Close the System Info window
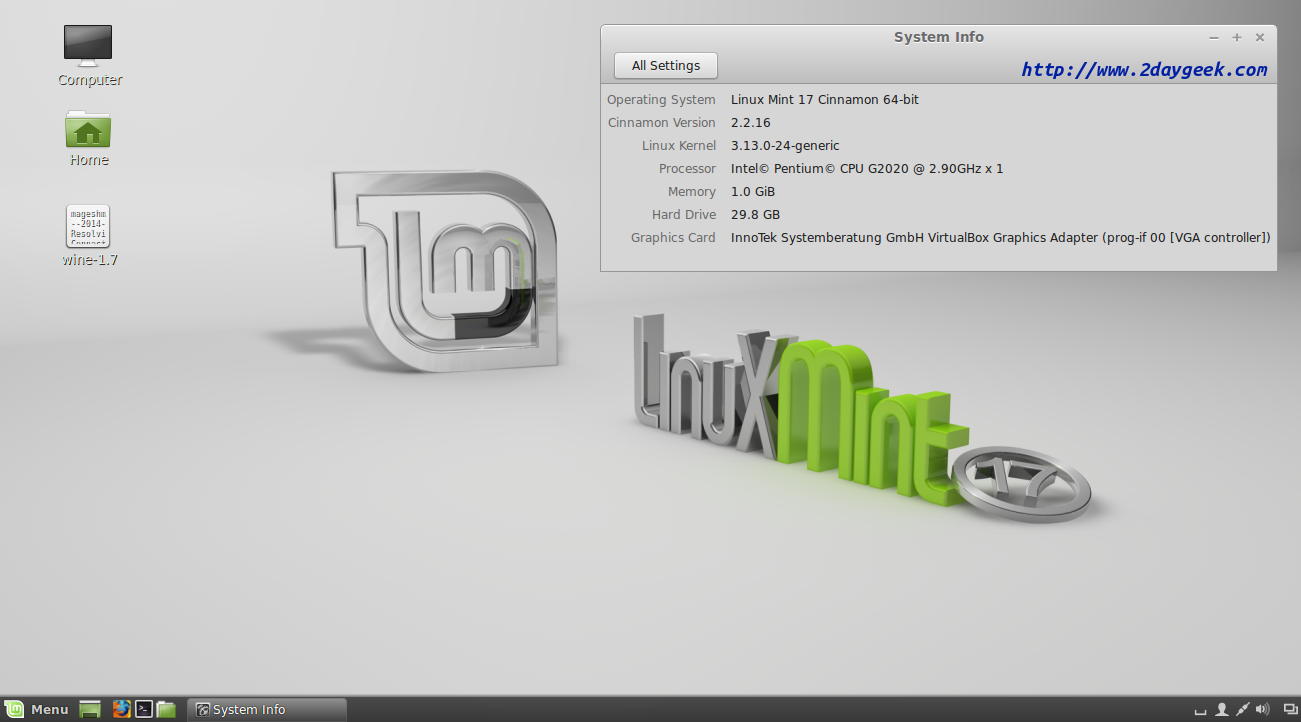This screenshot has width=1301, height=722. click(1260, 38)
